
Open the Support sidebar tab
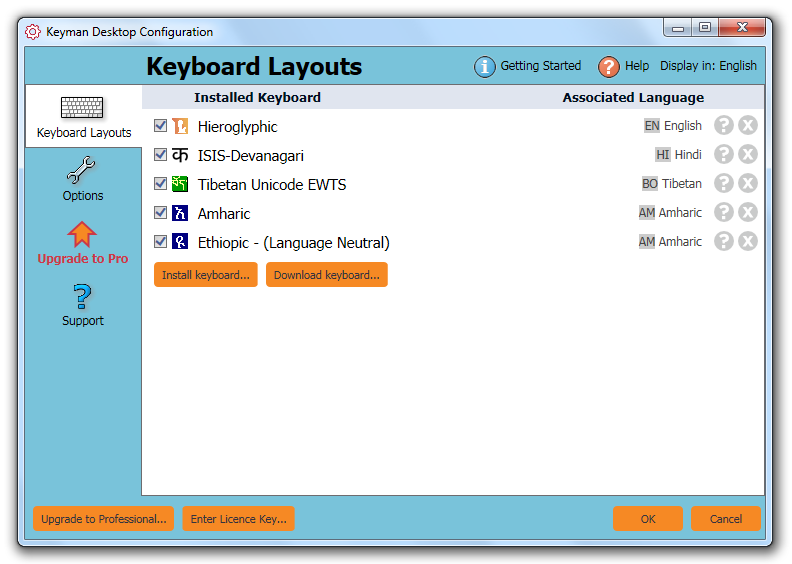pos(83,305)
